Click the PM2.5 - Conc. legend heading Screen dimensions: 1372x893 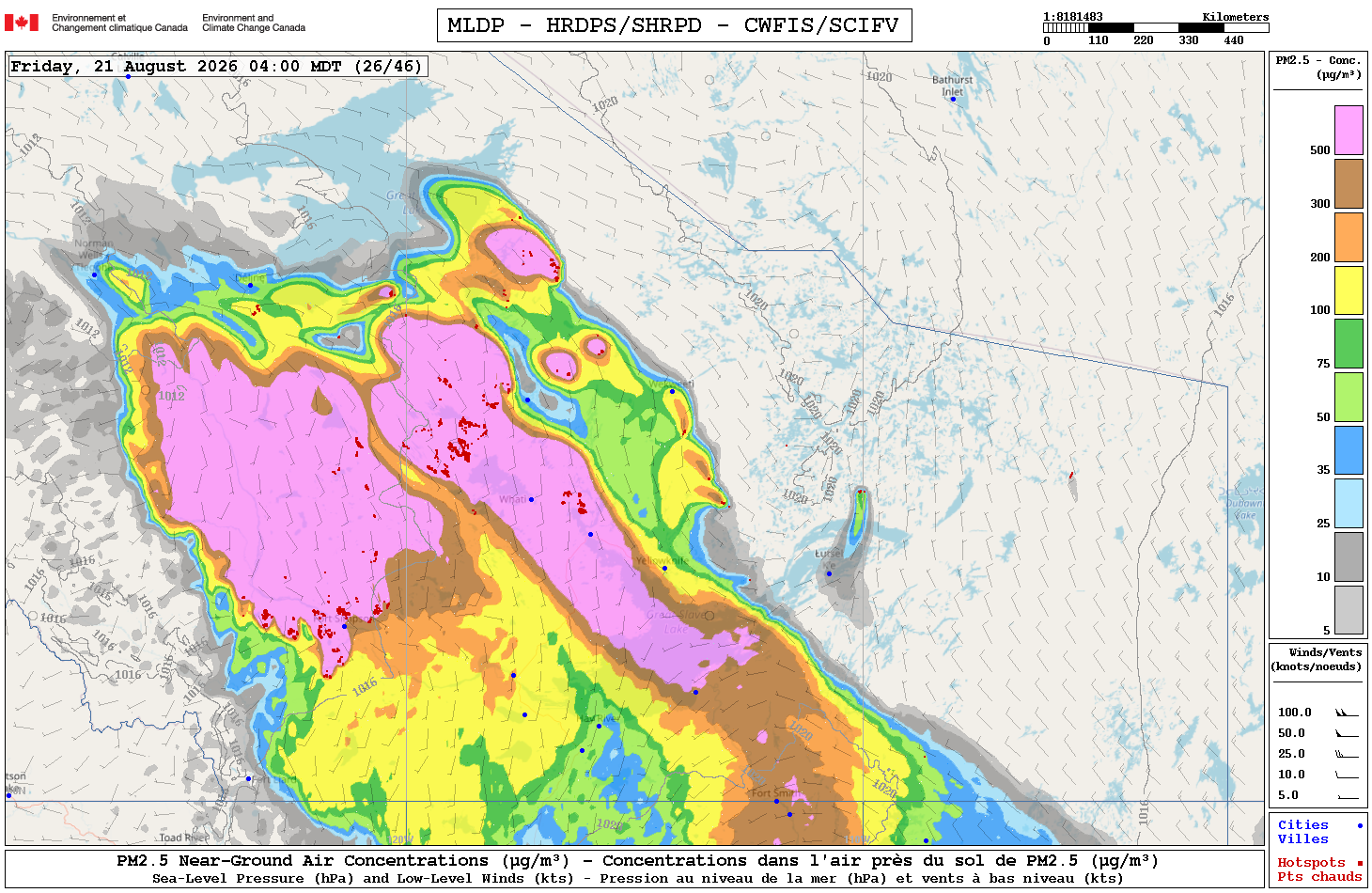1318,67
